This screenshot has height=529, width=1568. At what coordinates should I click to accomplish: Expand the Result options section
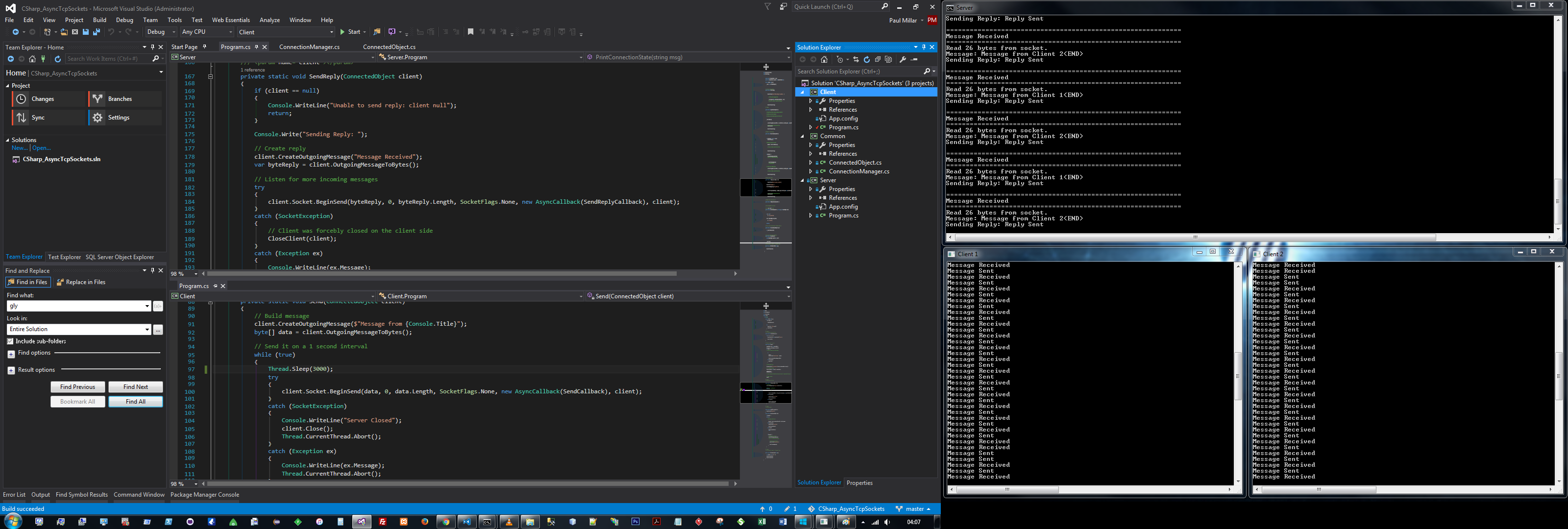point(11,370)
